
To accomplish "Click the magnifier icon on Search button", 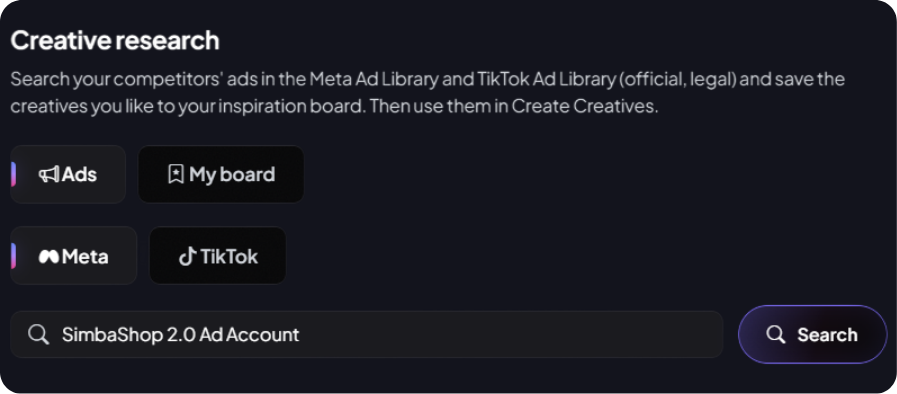I will (776, 335).
